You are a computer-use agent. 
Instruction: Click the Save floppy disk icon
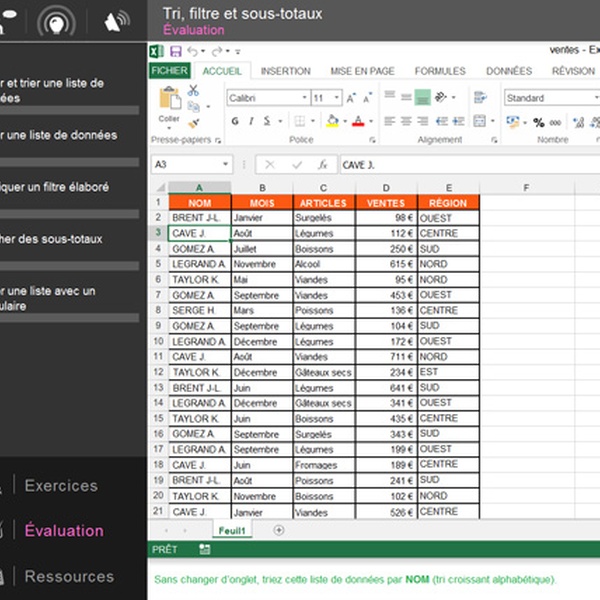[176, 51]
